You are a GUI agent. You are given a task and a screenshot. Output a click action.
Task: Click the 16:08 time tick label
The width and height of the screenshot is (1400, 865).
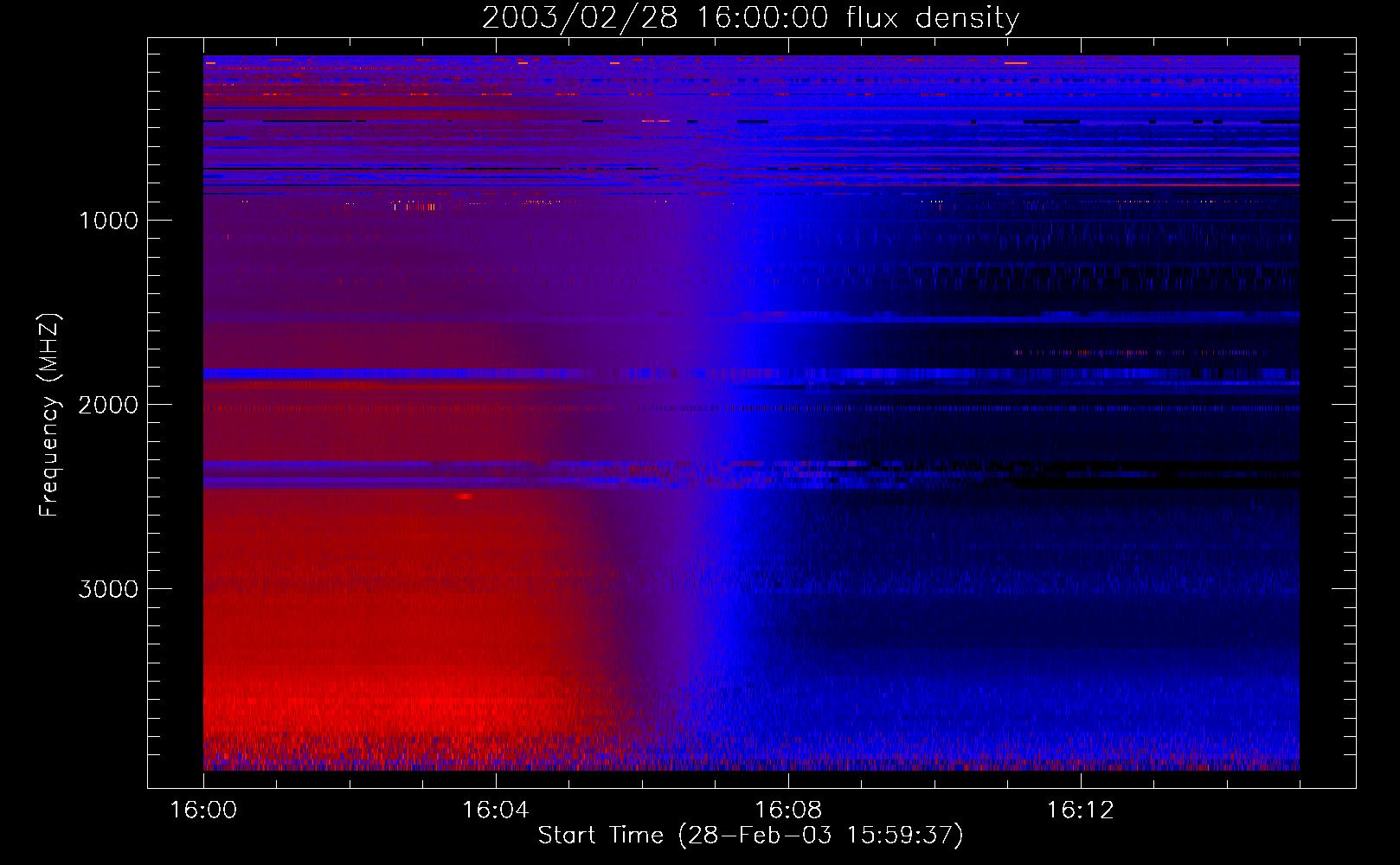pyautogui.click(x=788, y=811)
